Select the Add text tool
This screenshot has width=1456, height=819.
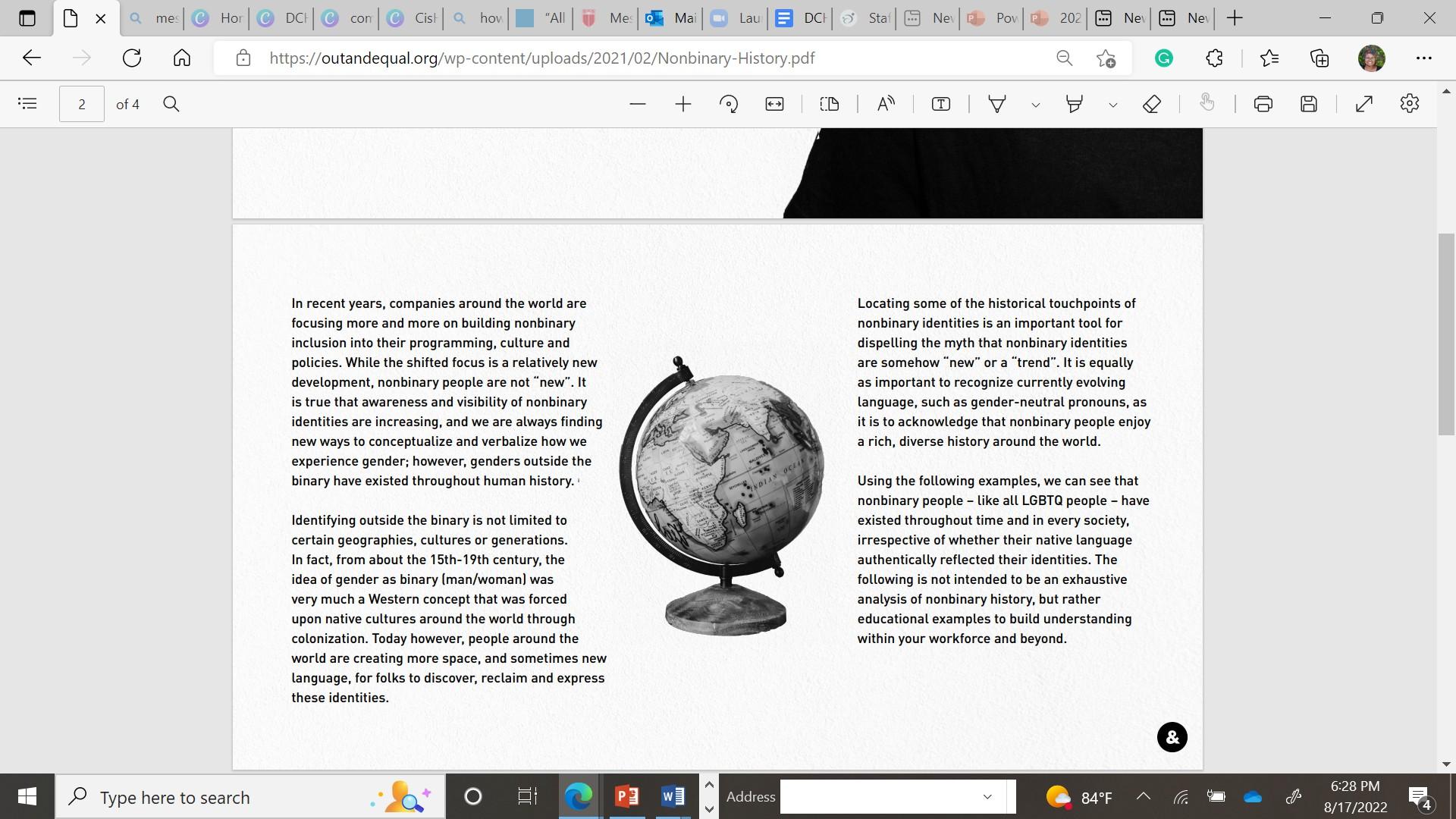(941, 104)
